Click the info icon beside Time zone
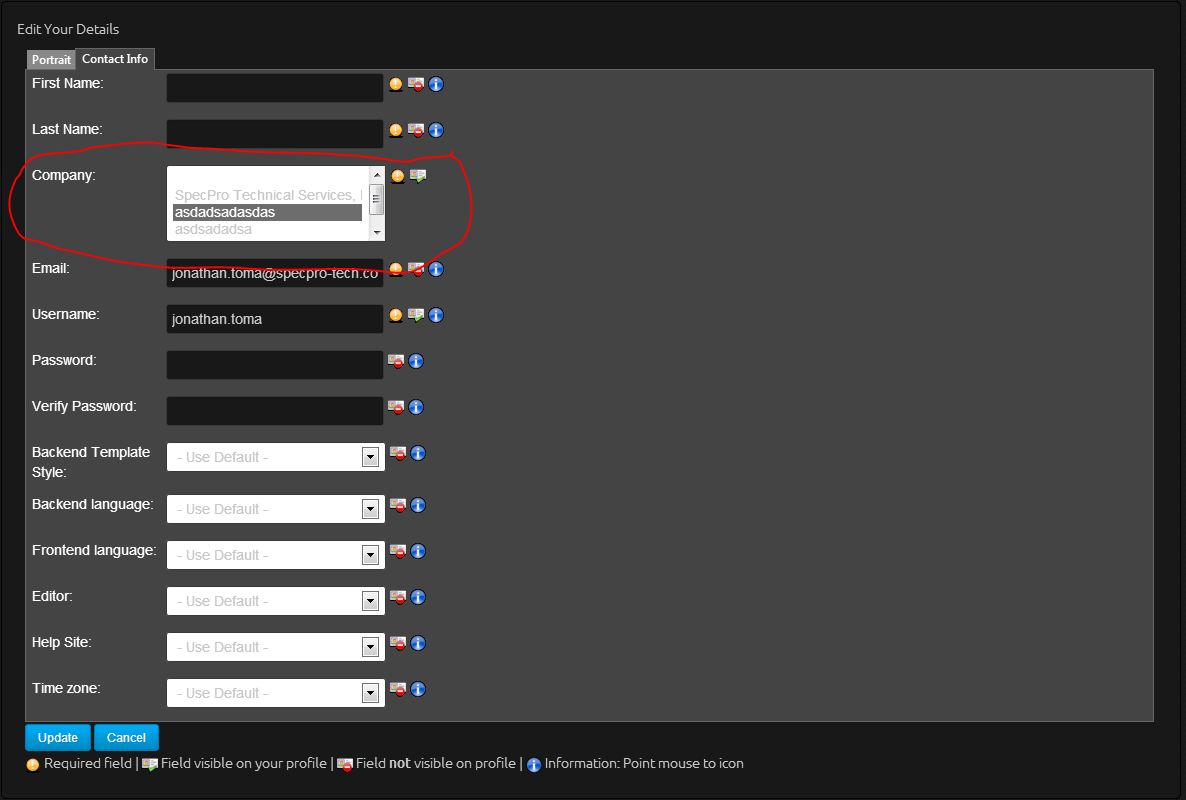 pyautogui.click(x=418, y=690)
